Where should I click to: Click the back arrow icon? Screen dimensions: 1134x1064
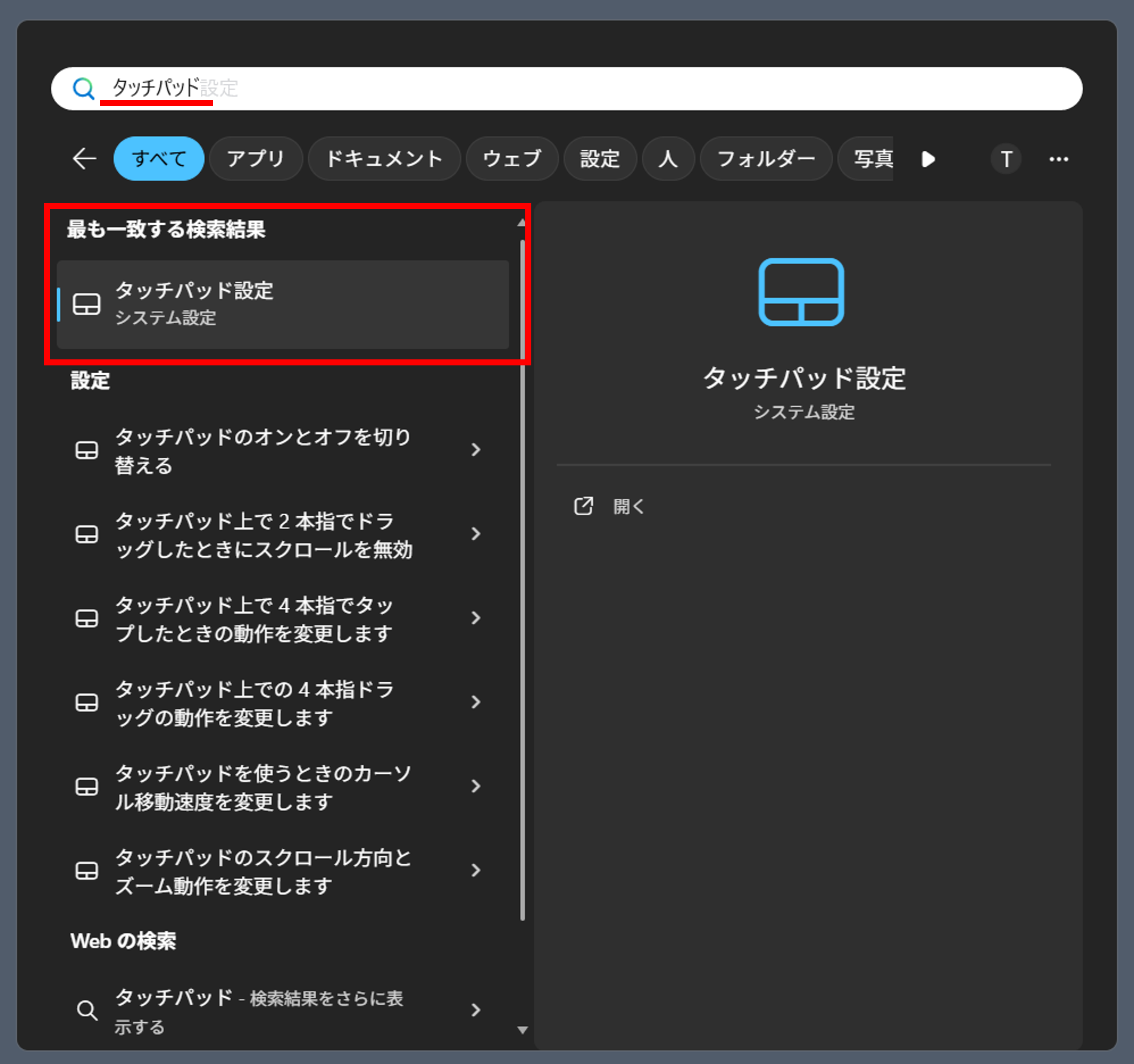(x=84, y=159)
